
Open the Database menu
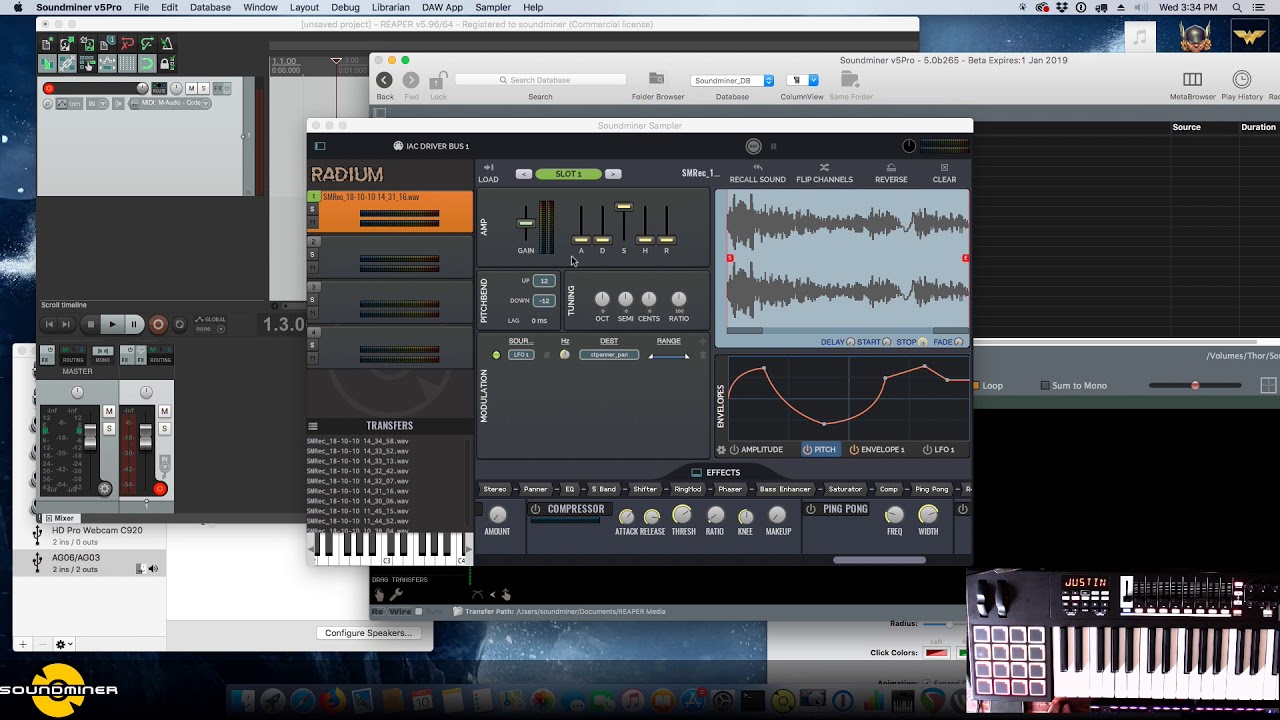click(x=210, y=7)
